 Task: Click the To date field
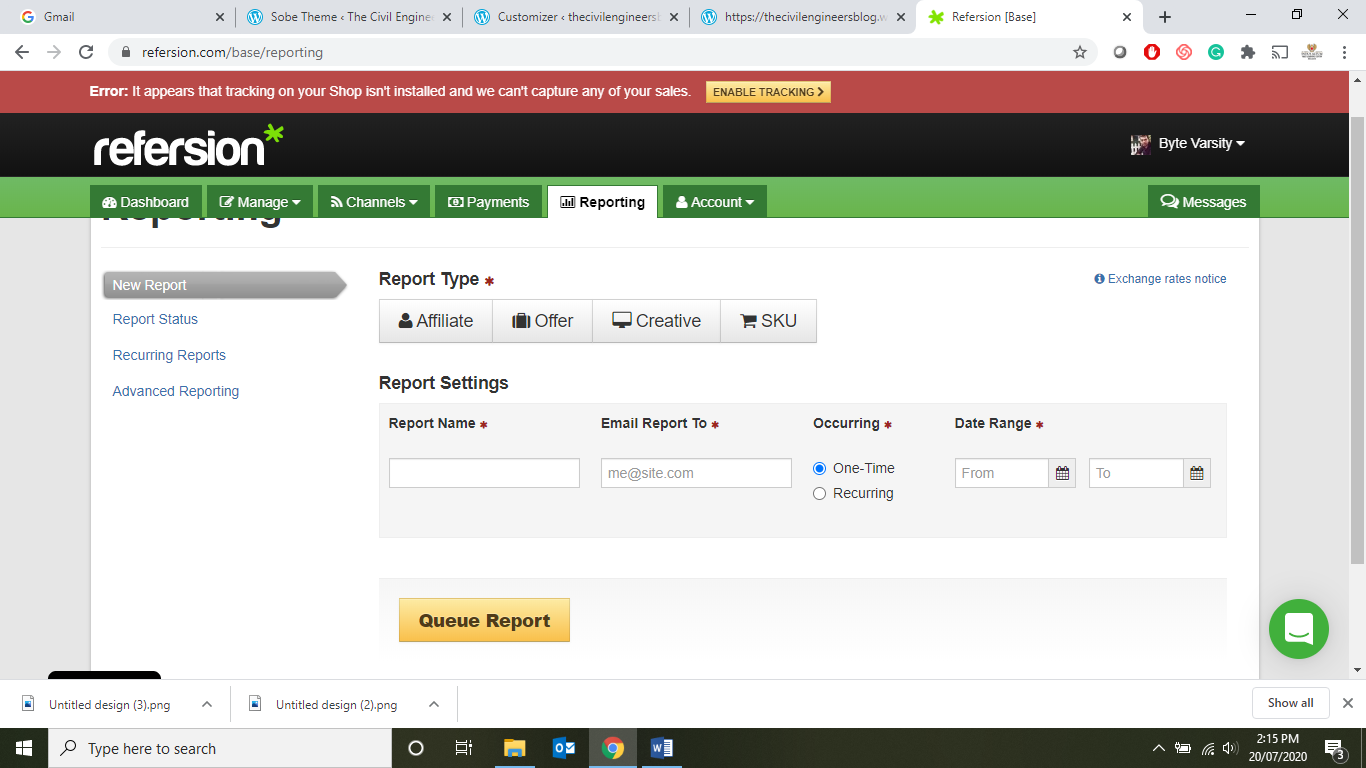click(x=1136, y=473)
